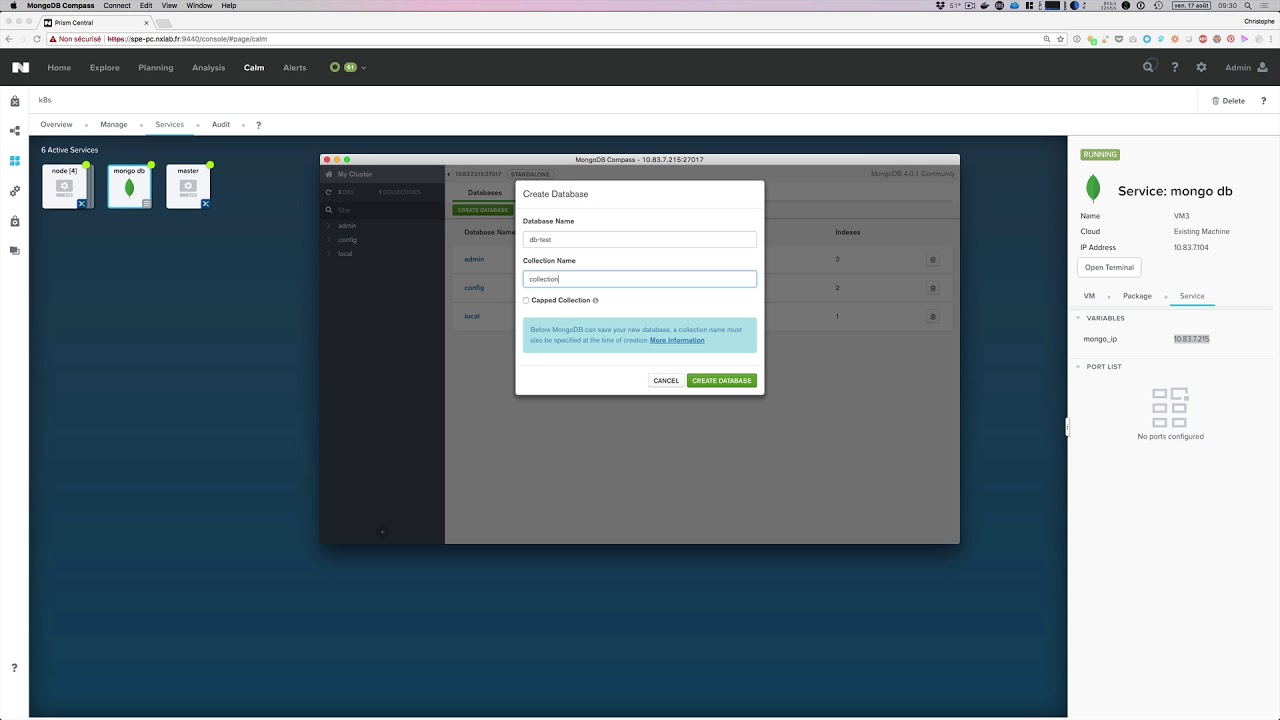Open the Calm library sidebar icon
The width and height of the screenshot is (1280, 720).
(x=15, y=251)
